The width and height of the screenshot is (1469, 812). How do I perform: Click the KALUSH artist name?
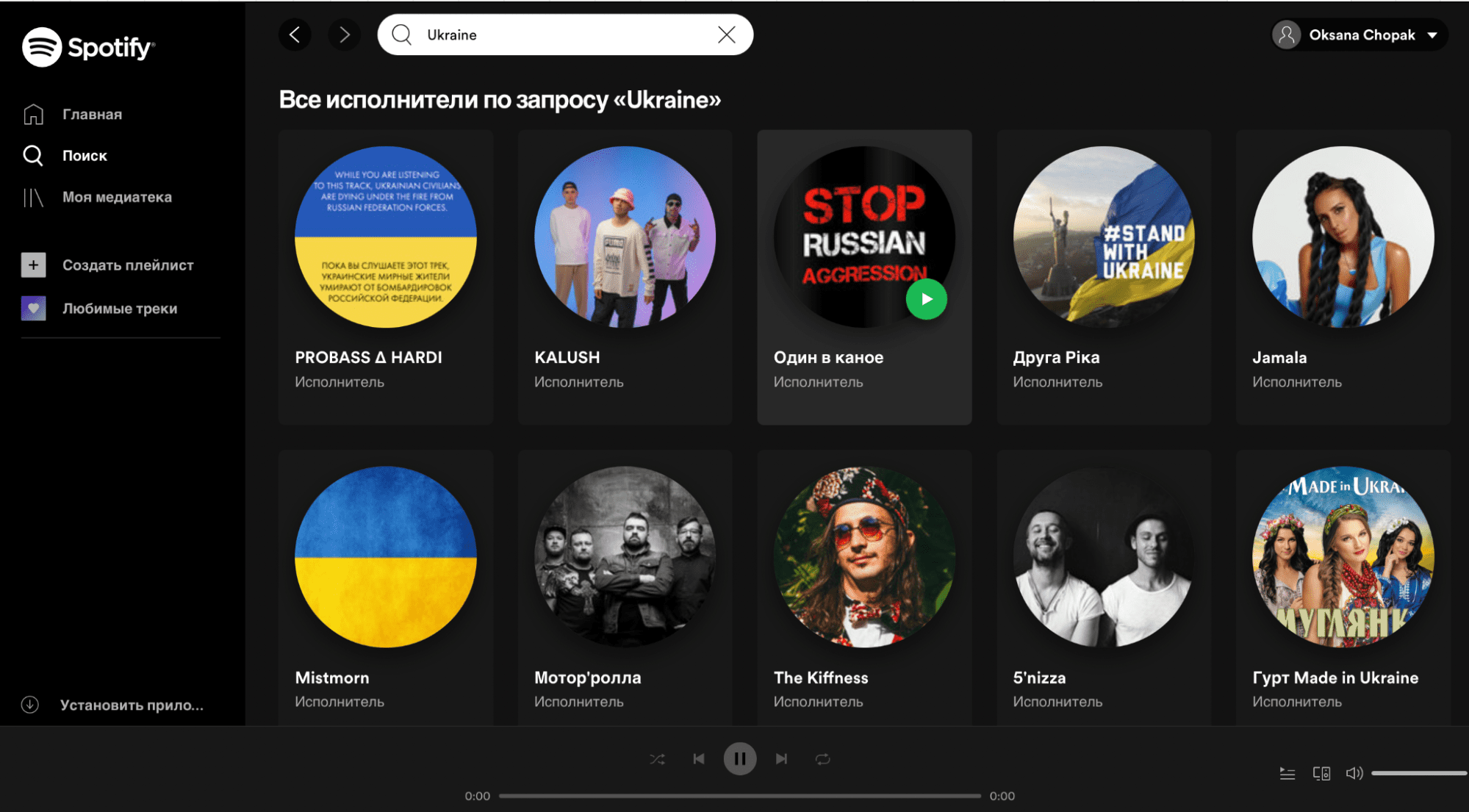click(567, 358)
